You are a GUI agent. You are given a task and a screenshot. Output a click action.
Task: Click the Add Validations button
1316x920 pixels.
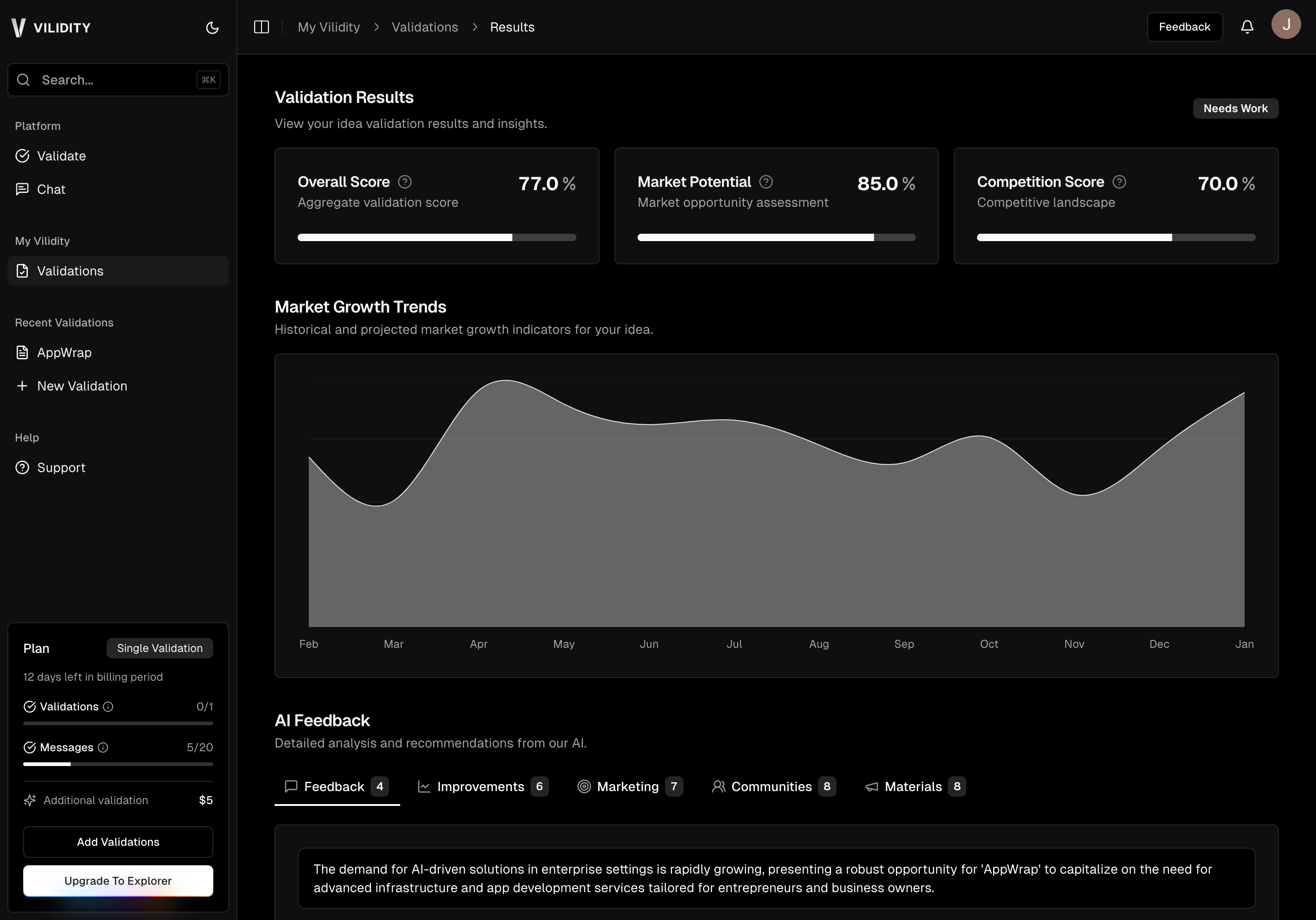coord(118,842)
